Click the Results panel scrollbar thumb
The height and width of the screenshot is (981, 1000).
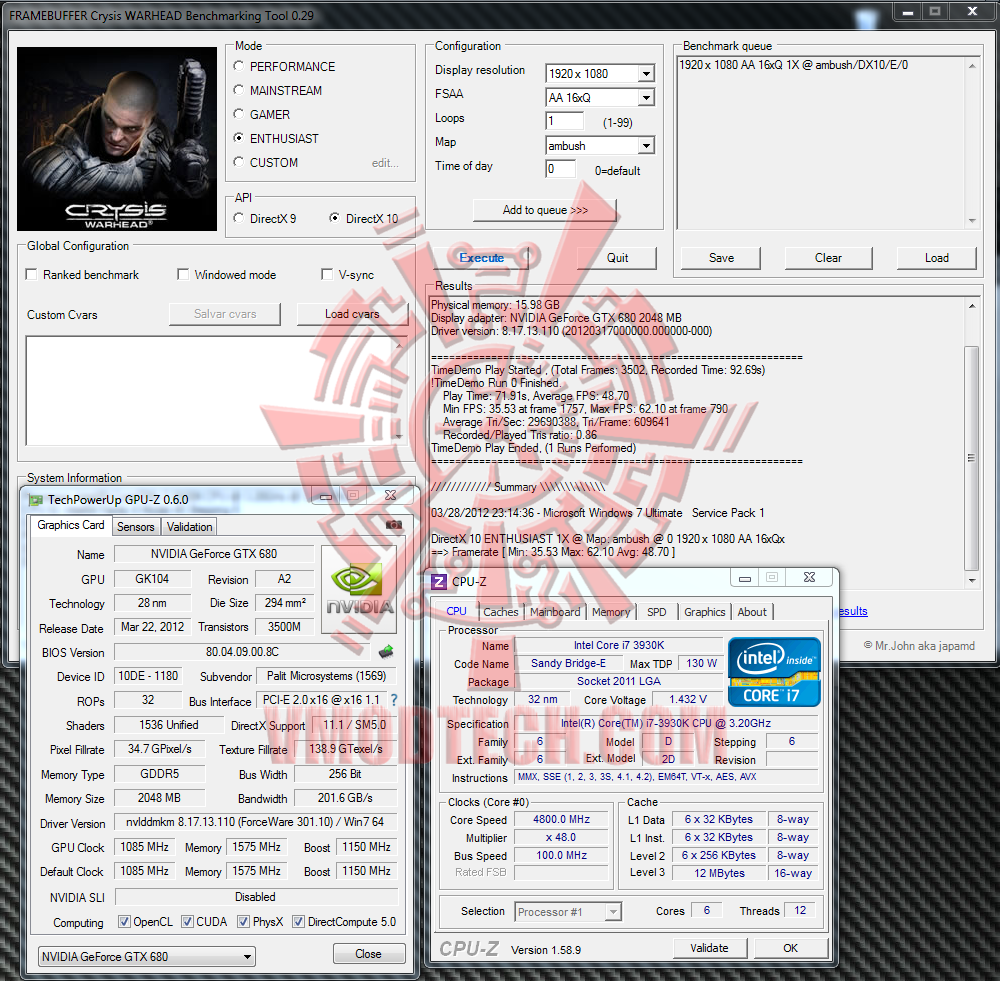point(971,458)
